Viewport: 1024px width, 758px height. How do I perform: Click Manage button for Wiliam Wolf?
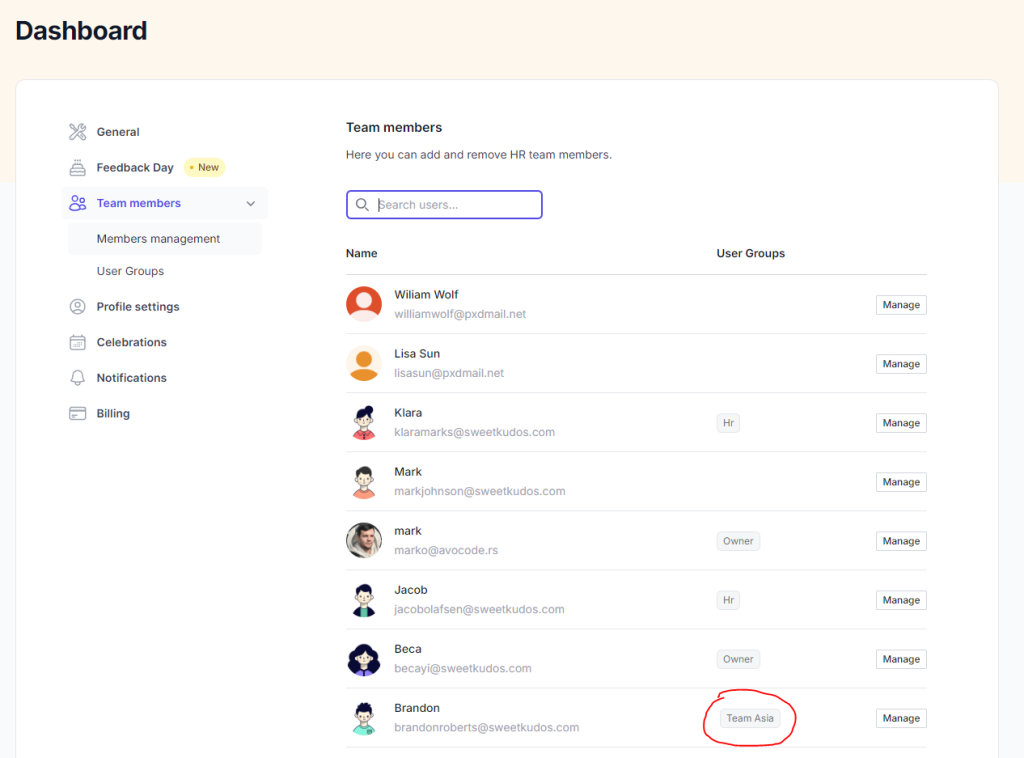coord(900,305)
